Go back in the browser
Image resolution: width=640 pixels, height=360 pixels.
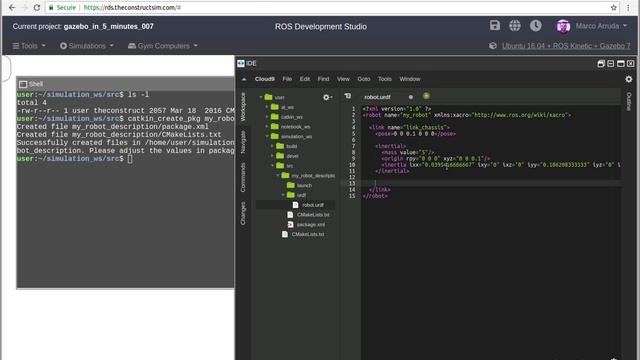click(x=12, y=7)
